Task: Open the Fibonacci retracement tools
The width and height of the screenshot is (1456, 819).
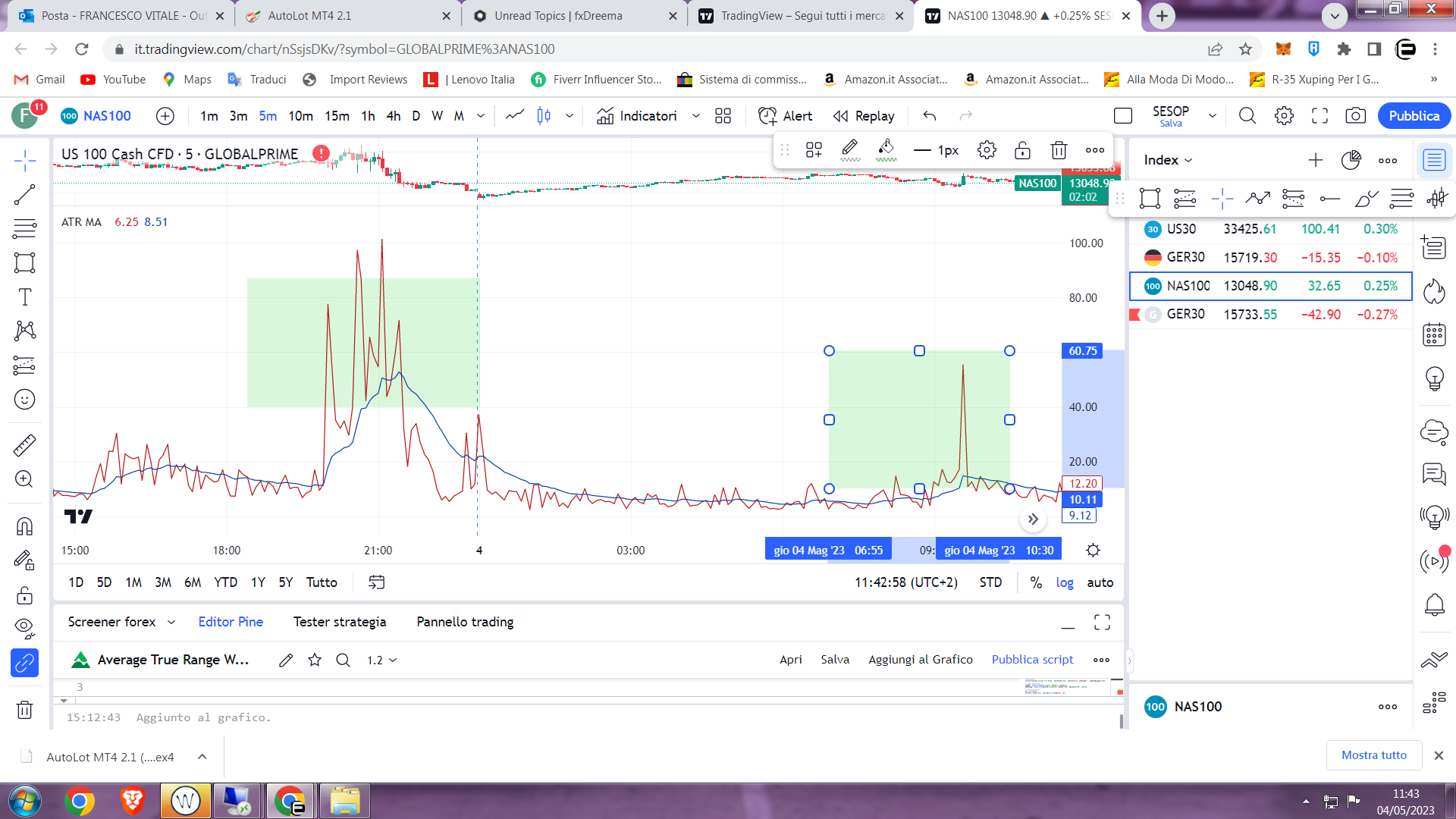Action: 25,229
